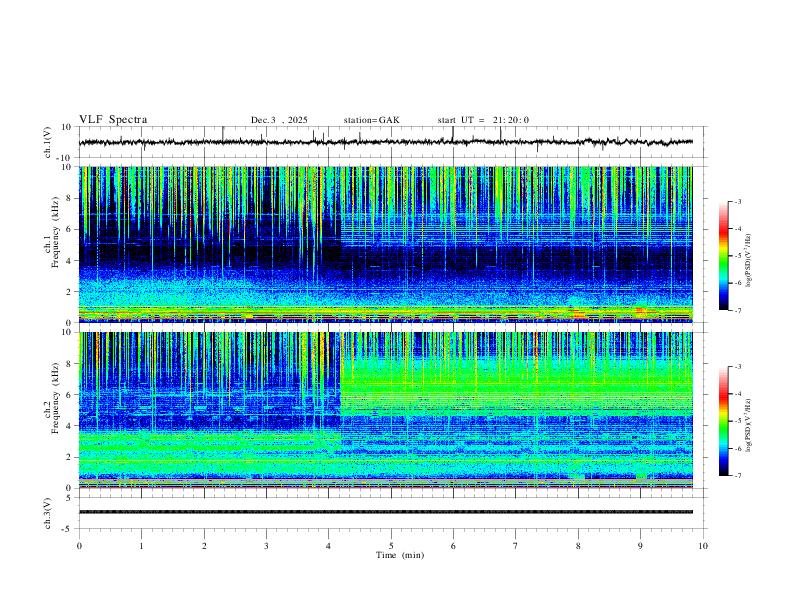Click the '4' tick on ch.1 Frequency axis
This screenshot has height=612, width=792.
pos(70,261)
